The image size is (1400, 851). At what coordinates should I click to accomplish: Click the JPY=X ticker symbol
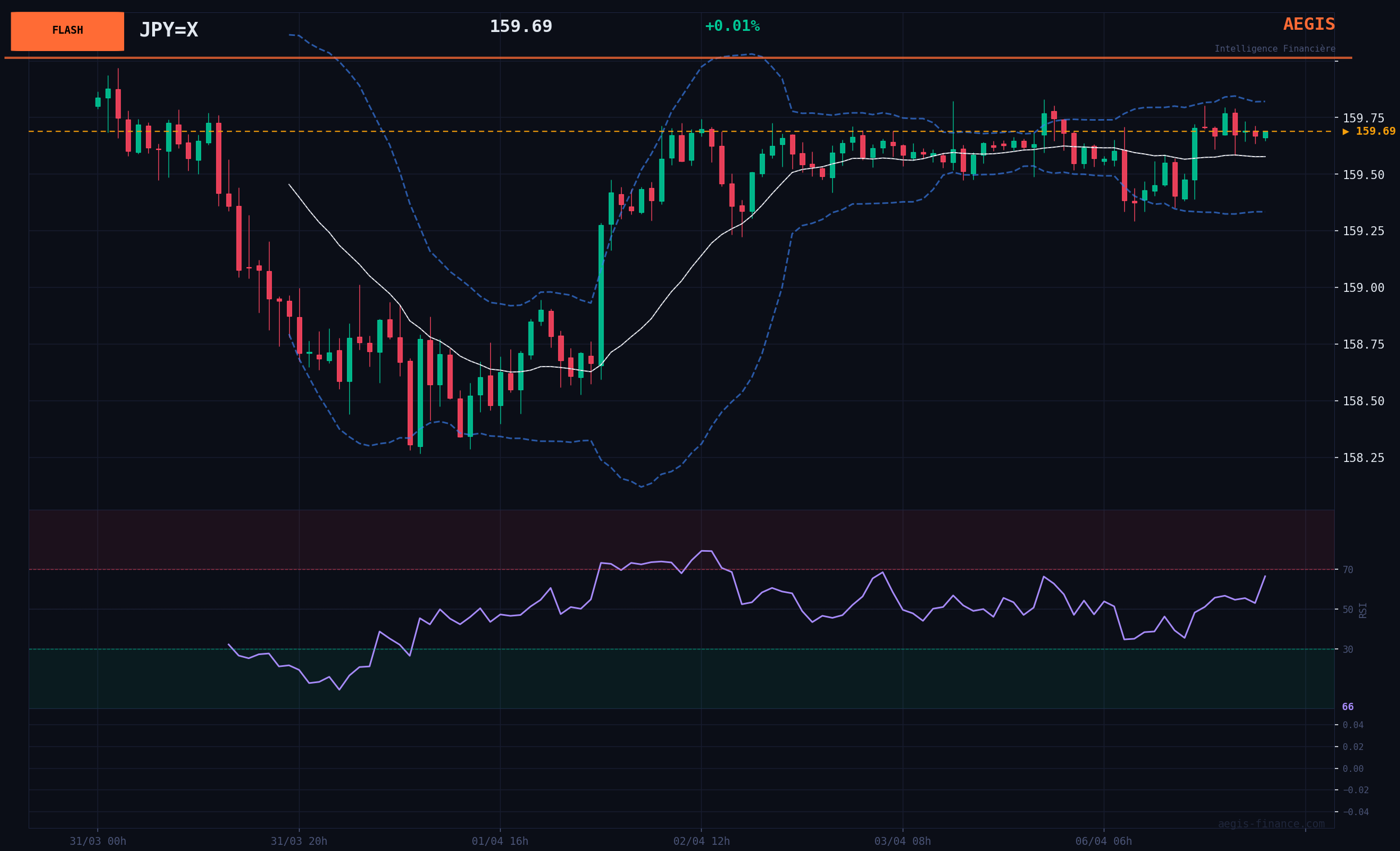(168, 30)
